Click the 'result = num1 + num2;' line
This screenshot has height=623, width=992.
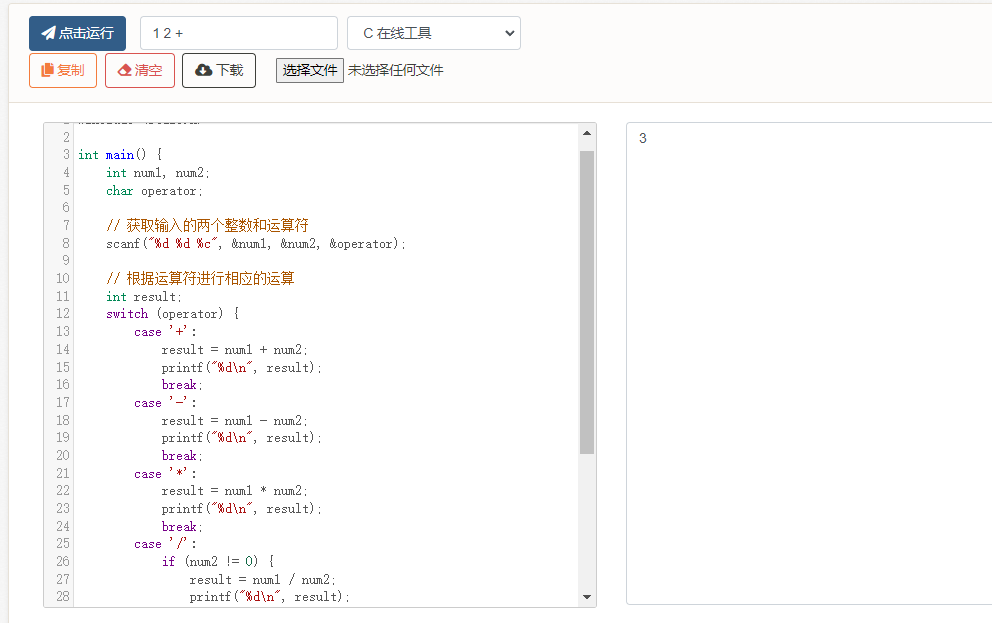click(235, 350)
